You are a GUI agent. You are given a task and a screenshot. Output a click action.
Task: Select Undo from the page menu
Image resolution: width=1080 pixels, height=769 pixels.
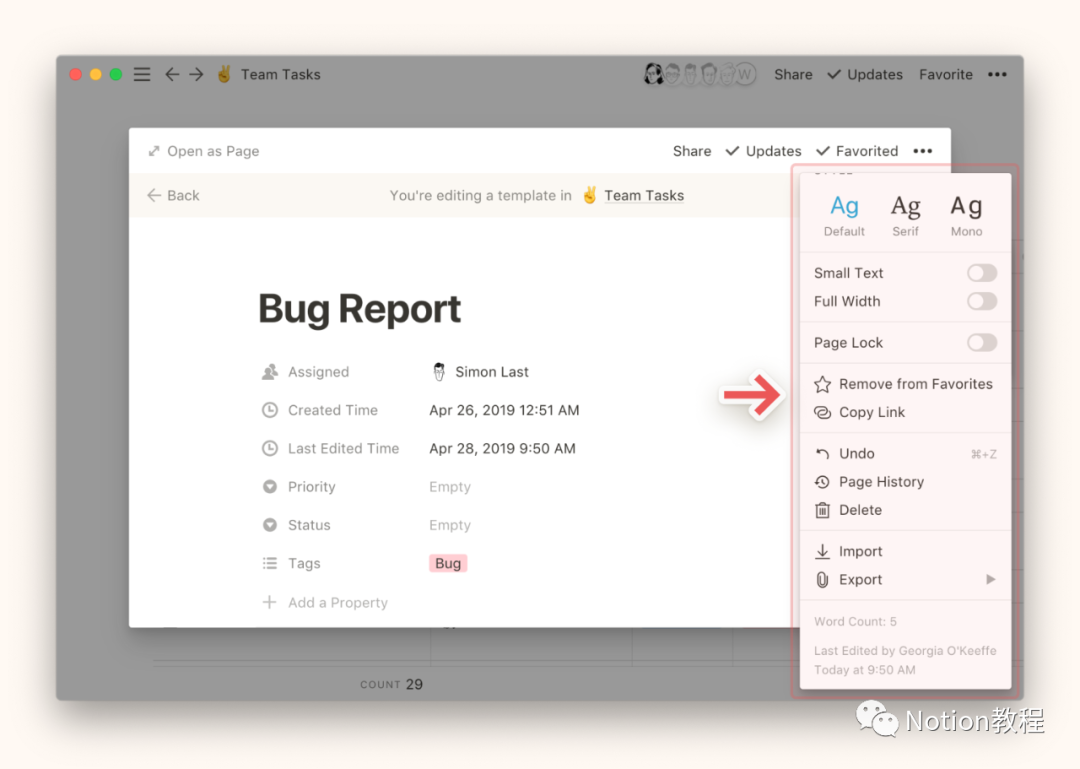pos(856,453)
